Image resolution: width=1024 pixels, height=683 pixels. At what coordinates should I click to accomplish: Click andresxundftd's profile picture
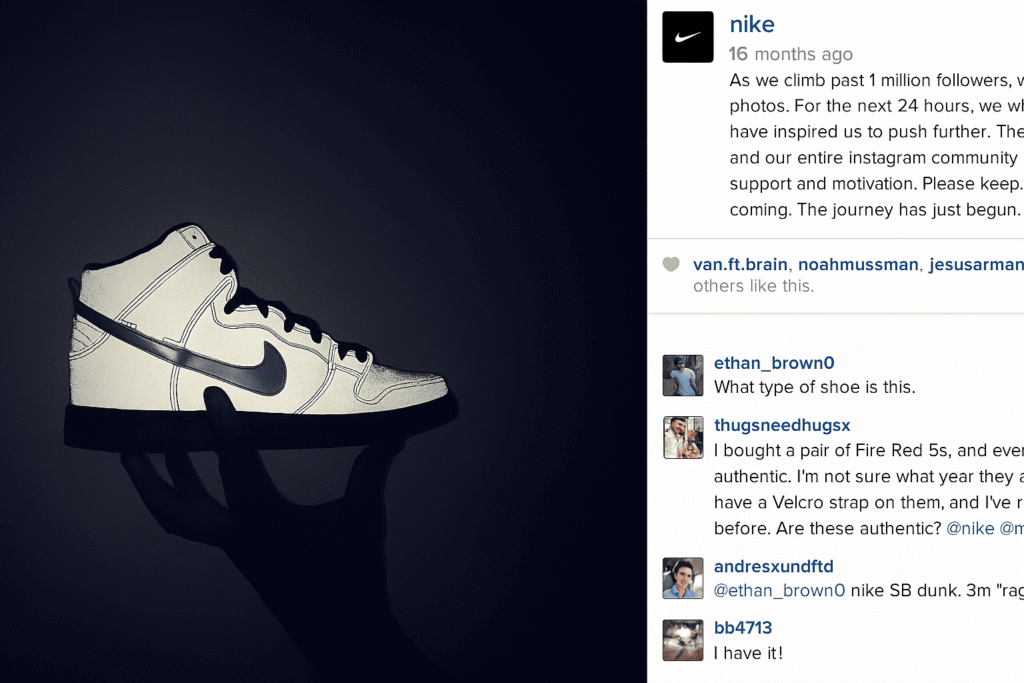tap(683, 578)
